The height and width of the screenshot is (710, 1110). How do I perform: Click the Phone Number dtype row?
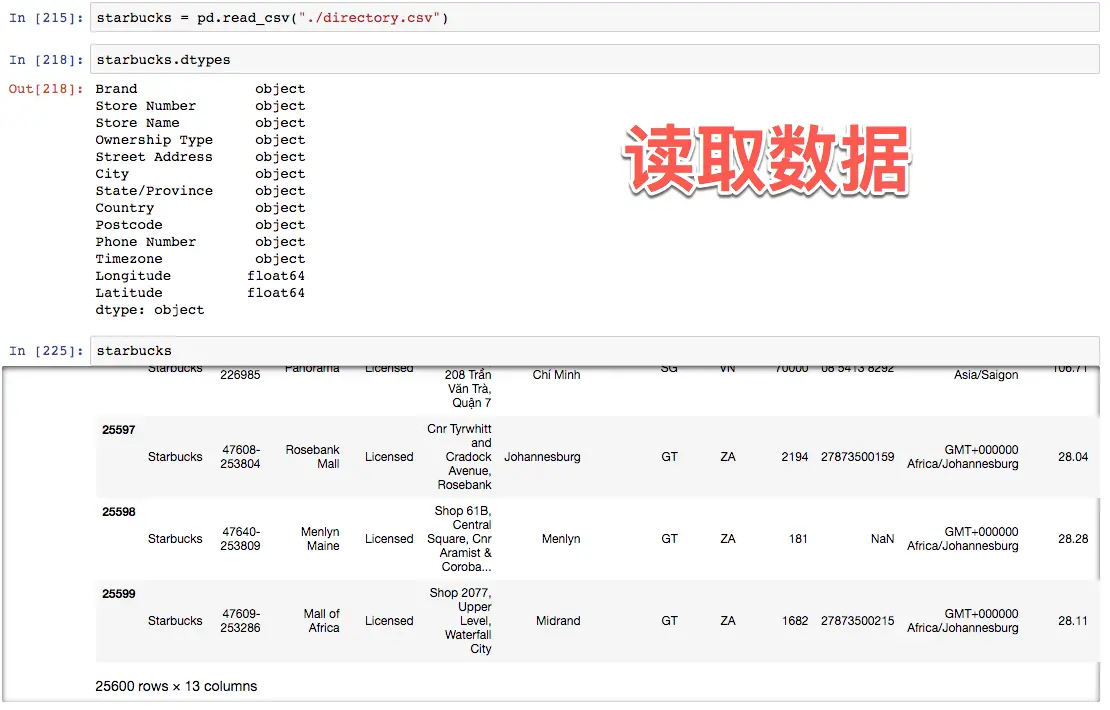pos(200,241)
